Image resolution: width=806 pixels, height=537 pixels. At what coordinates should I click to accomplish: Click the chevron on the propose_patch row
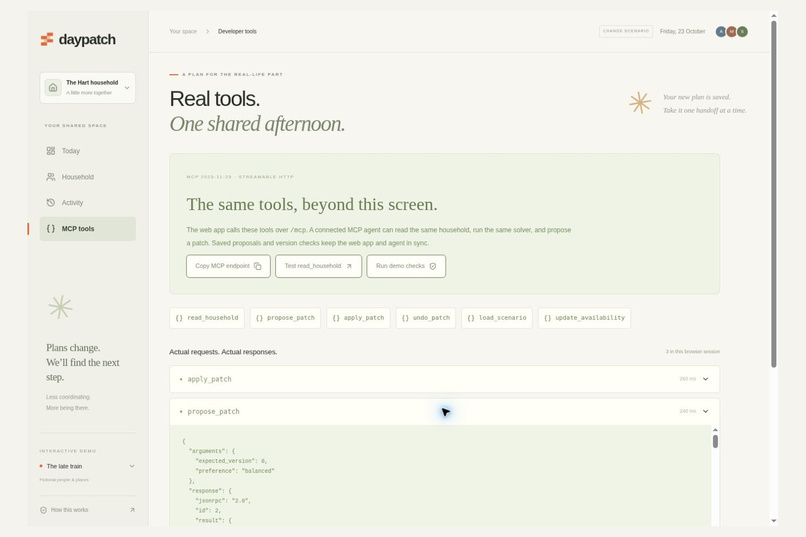tap(706, 412)
